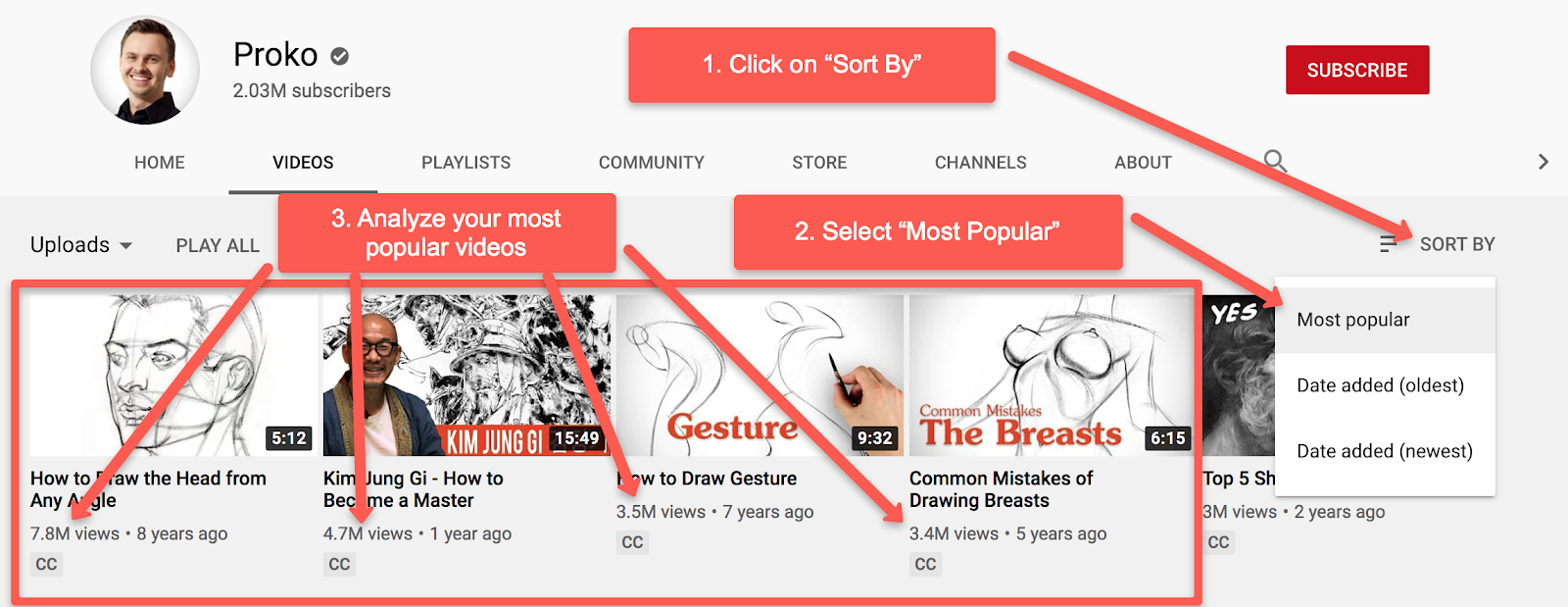Click the verified checkmark badge beside Proko
The width and height of the screenshot is (1568, 607).
pyautogui.click(x=339, y=56)
